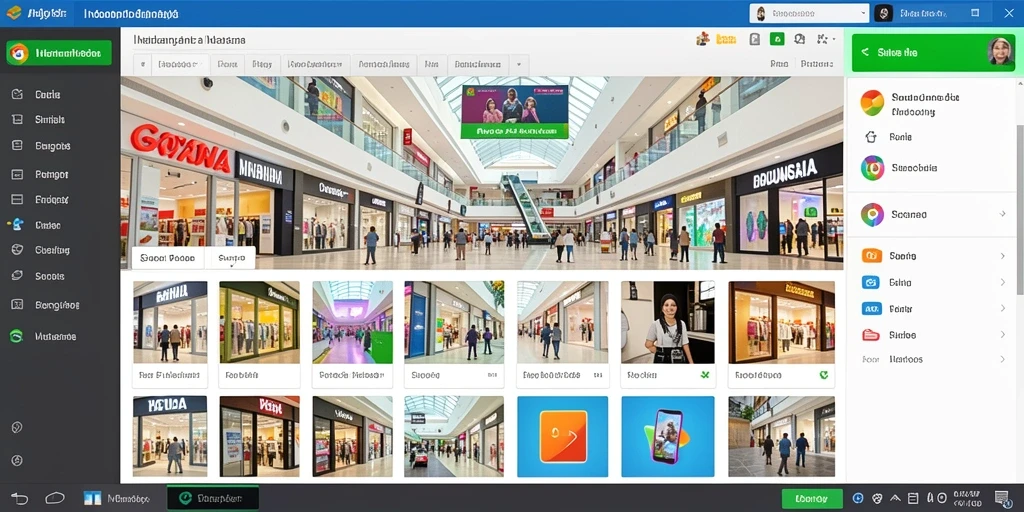Open the first tab with a dropdown caret

[180, 65]
